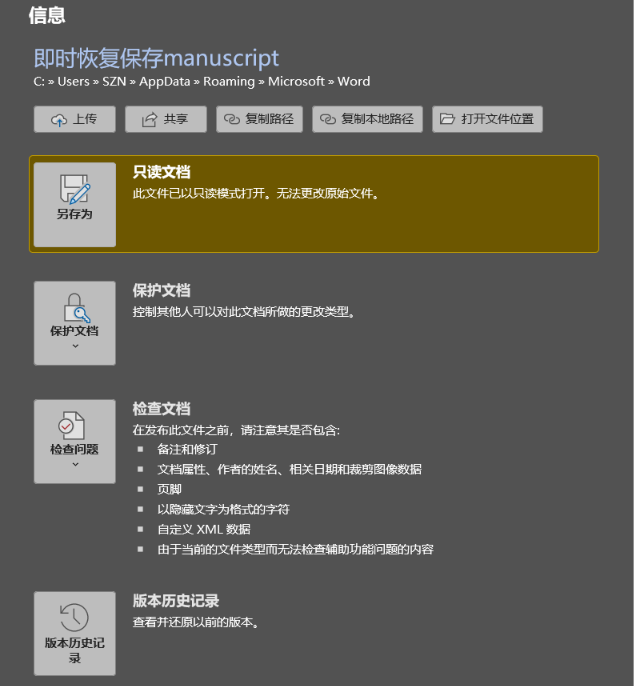Click the 复制路径 button
This screenshot has width=634, height=686.
click(x=259, y=119)
